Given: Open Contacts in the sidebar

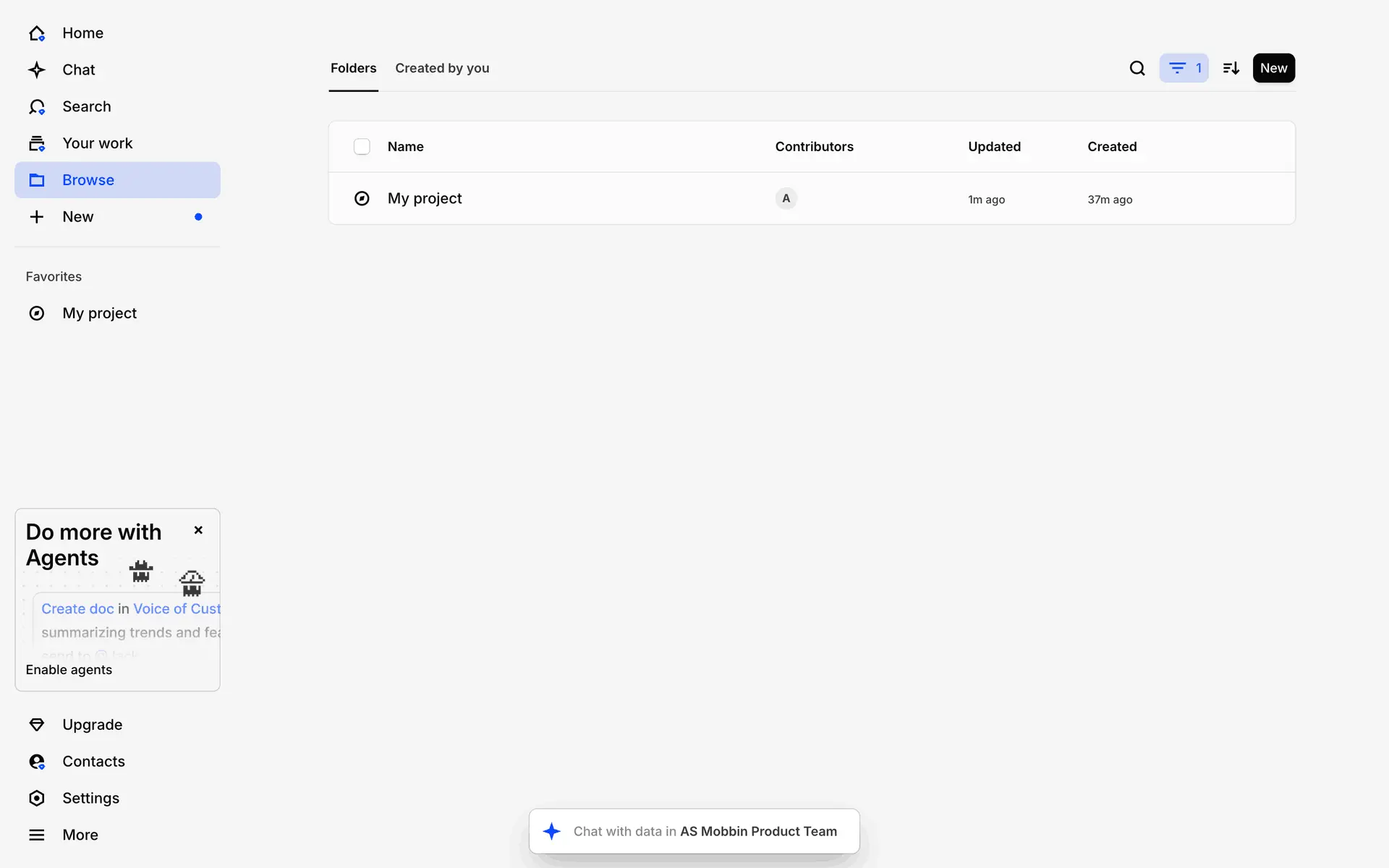Looking at the screenshot, I should point(93,762).
